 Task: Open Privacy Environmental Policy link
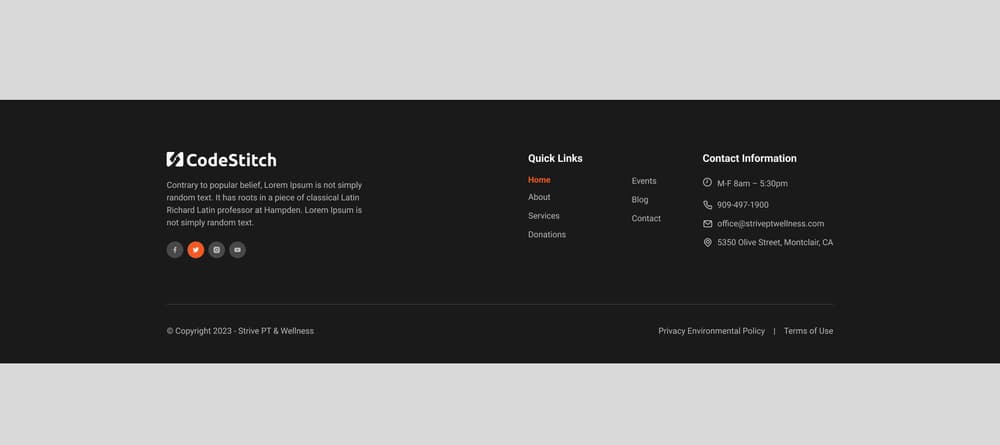(x=711, y=331)
